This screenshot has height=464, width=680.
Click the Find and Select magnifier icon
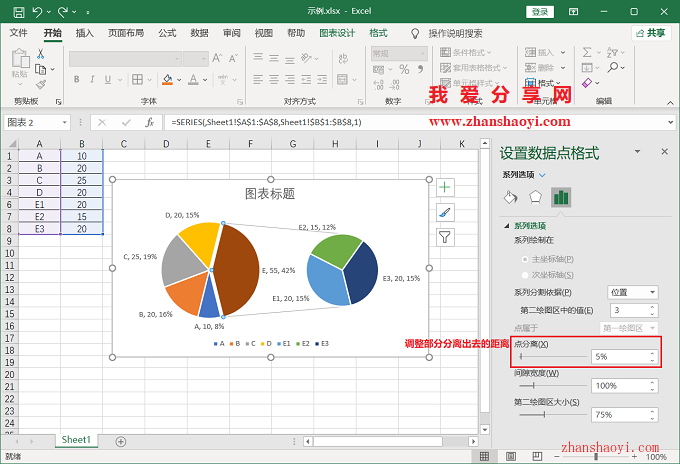pyautogui.click(x=613, y=67)
